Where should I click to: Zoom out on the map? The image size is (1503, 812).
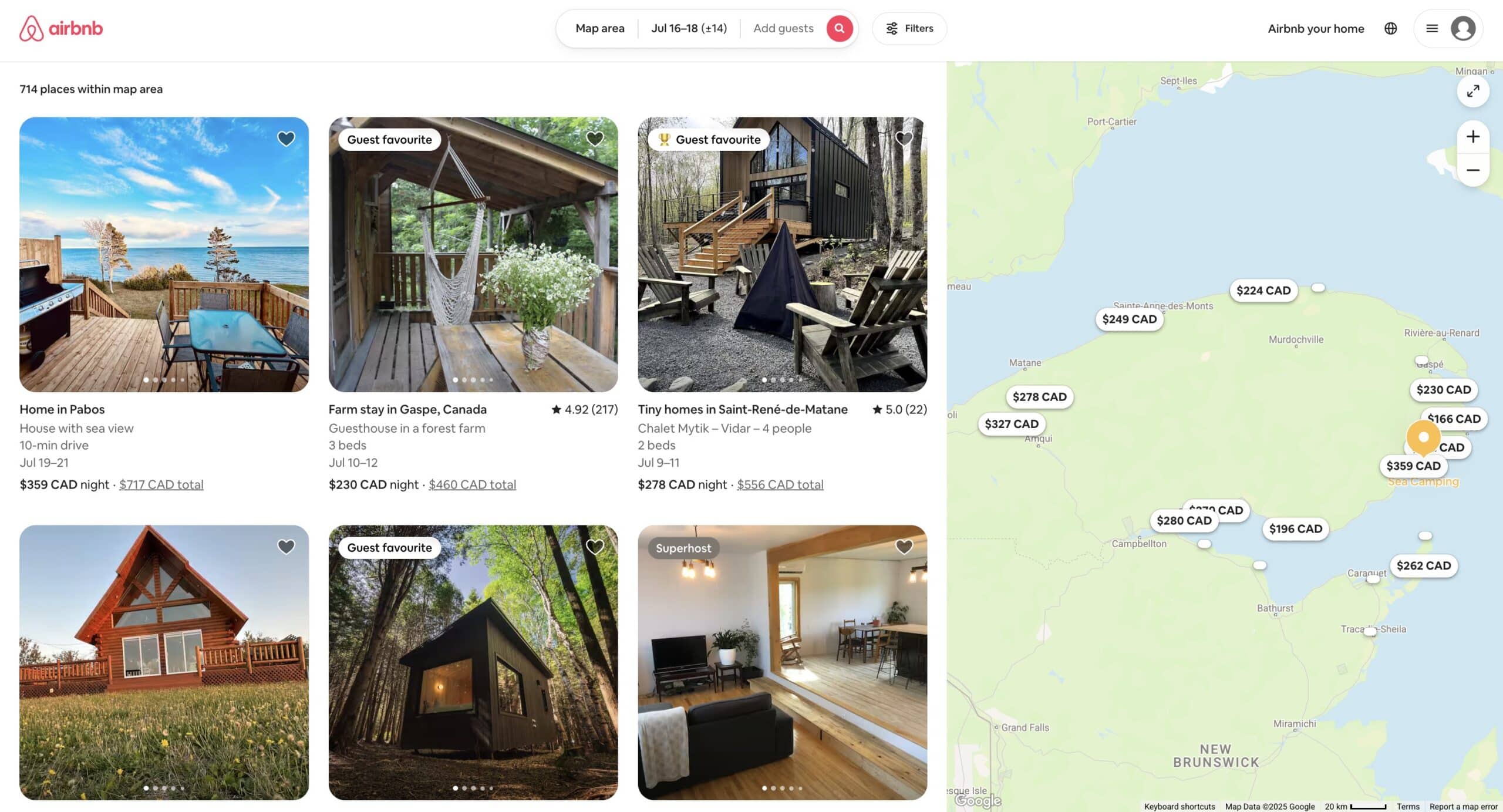tap(1472, 170)
